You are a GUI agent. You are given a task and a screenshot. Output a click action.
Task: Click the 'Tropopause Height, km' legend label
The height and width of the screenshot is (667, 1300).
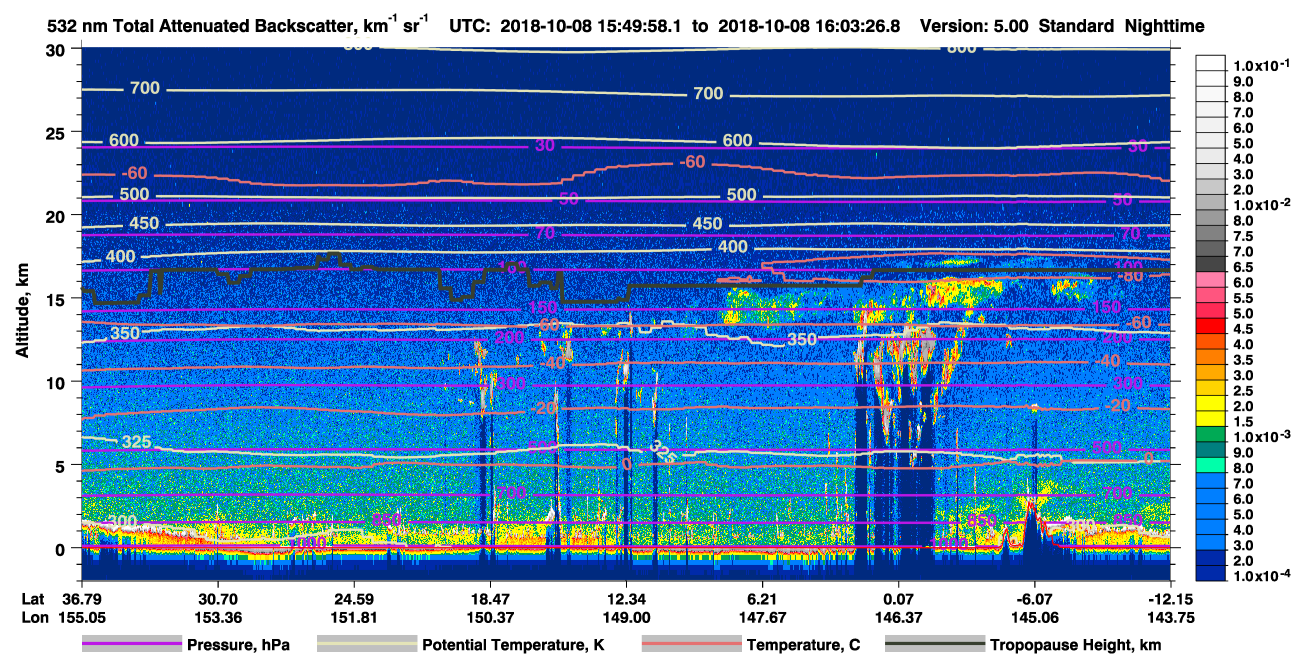pos(1075,645)
